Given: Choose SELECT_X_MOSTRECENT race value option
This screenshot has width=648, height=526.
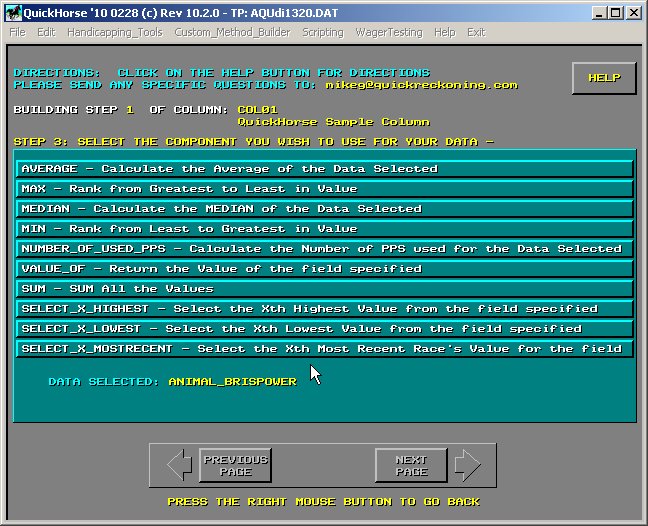Looking at the screenshot, I should click(x=325, y=349).
